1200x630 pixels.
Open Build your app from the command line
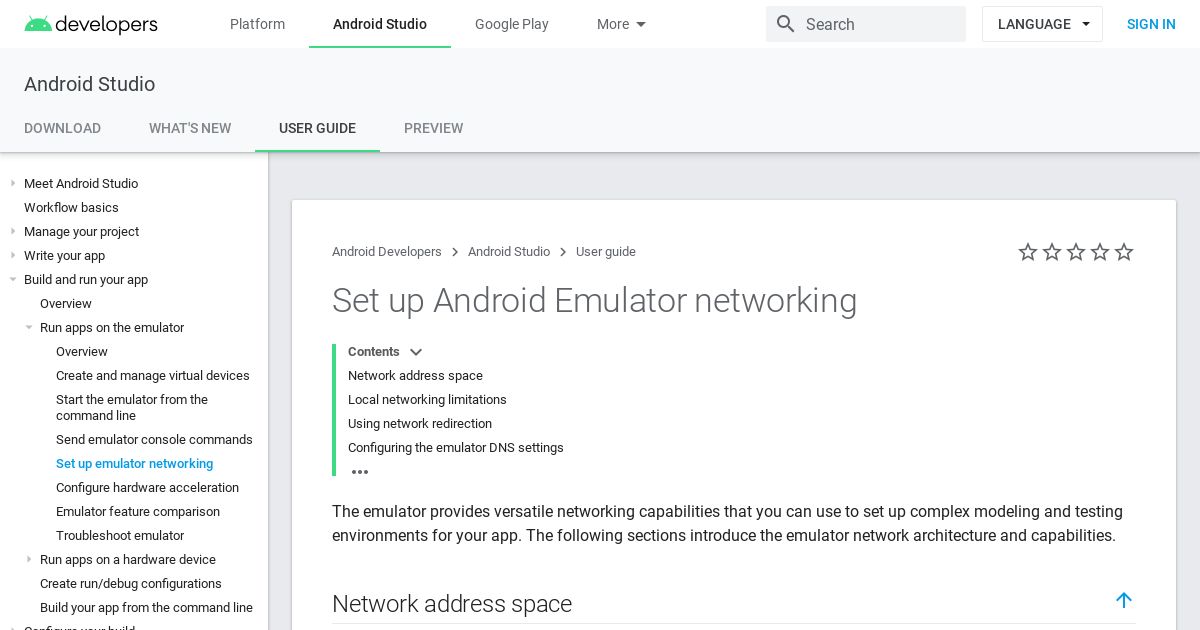point(146,608)
